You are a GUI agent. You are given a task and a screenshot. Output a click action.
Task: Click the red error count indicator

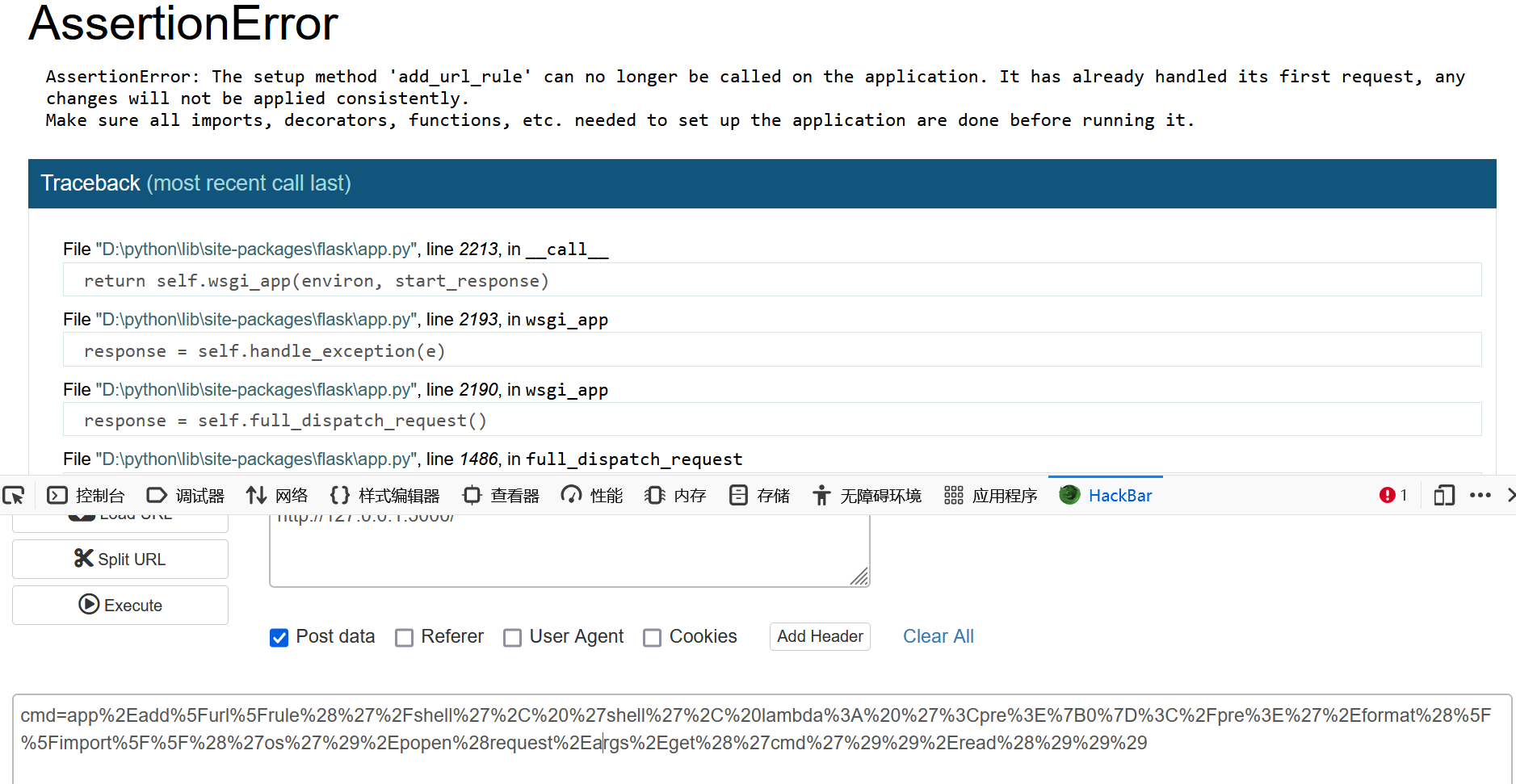1393,495
